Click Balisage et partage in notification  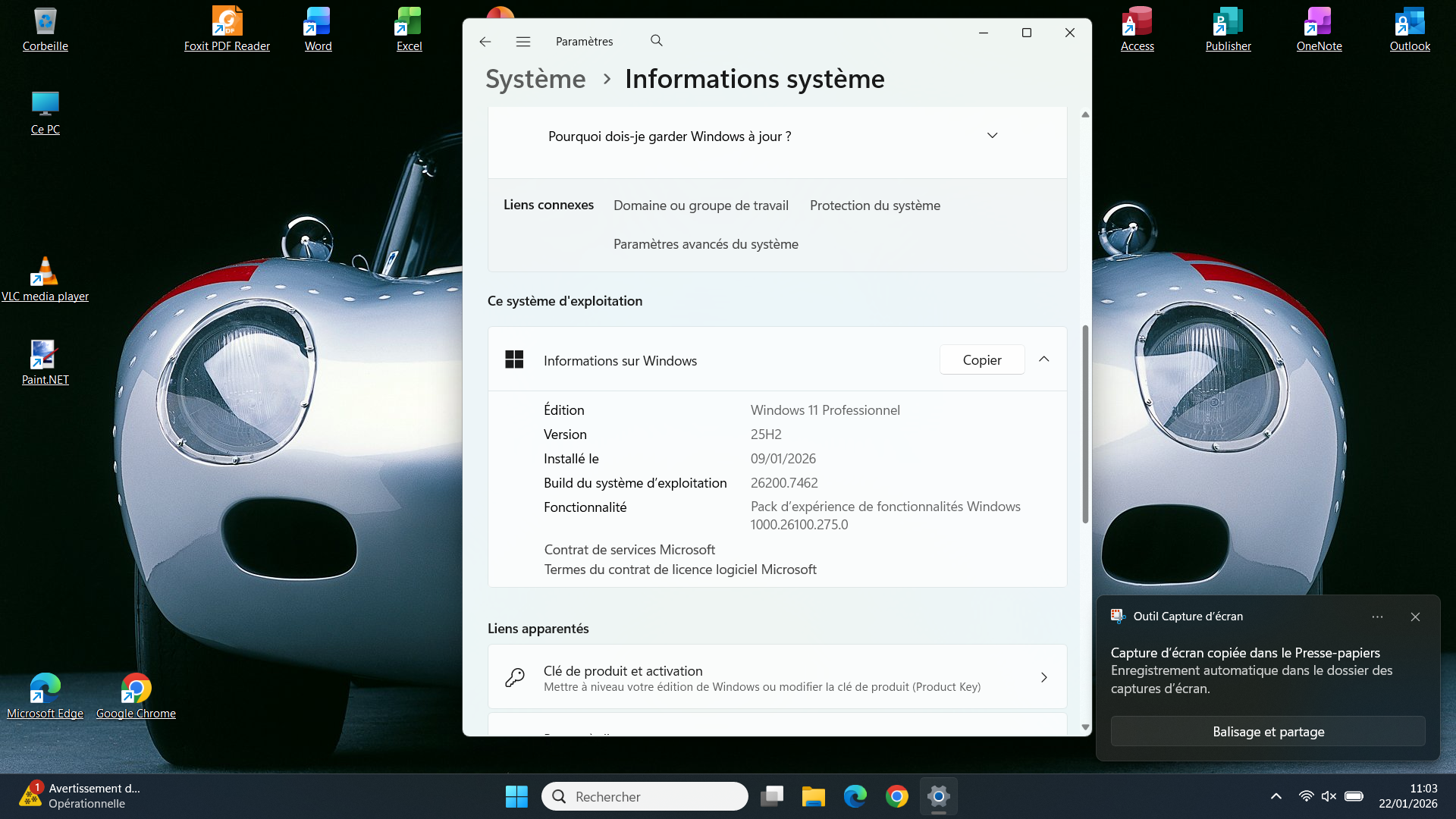[1268, 732]
